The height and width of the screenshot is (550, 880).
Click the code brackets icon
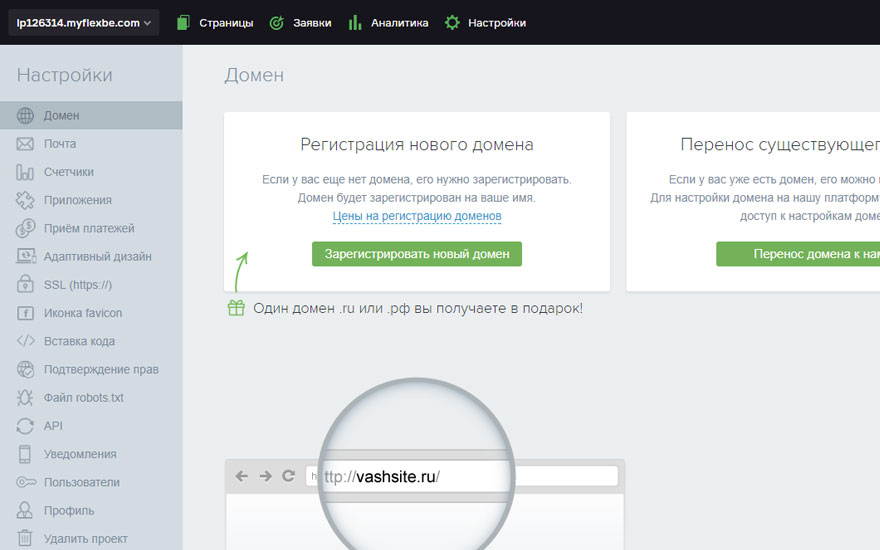coord(26,341)
